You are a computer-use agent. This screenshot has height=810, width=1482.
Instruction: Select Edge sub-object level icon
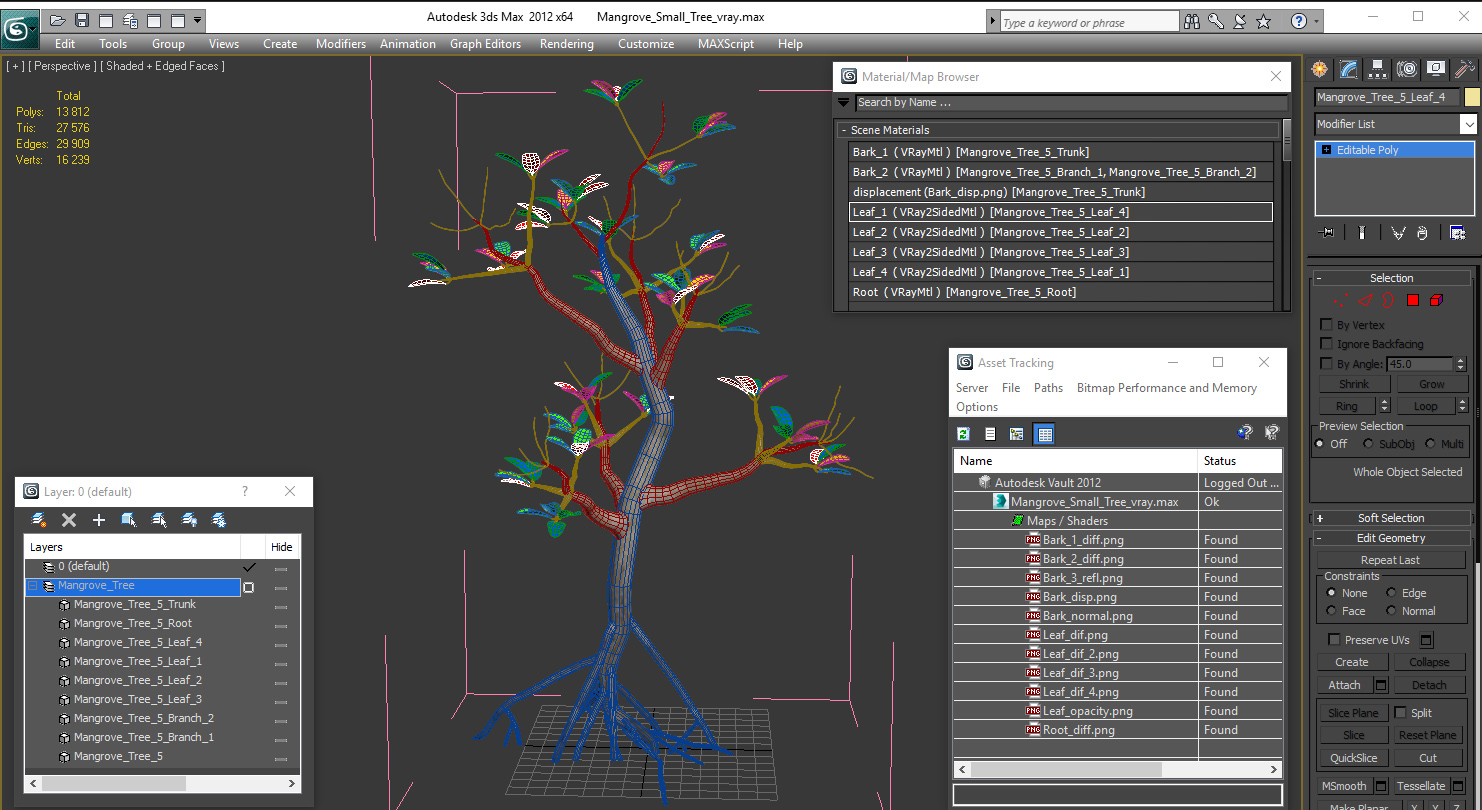pos(1366,300)
